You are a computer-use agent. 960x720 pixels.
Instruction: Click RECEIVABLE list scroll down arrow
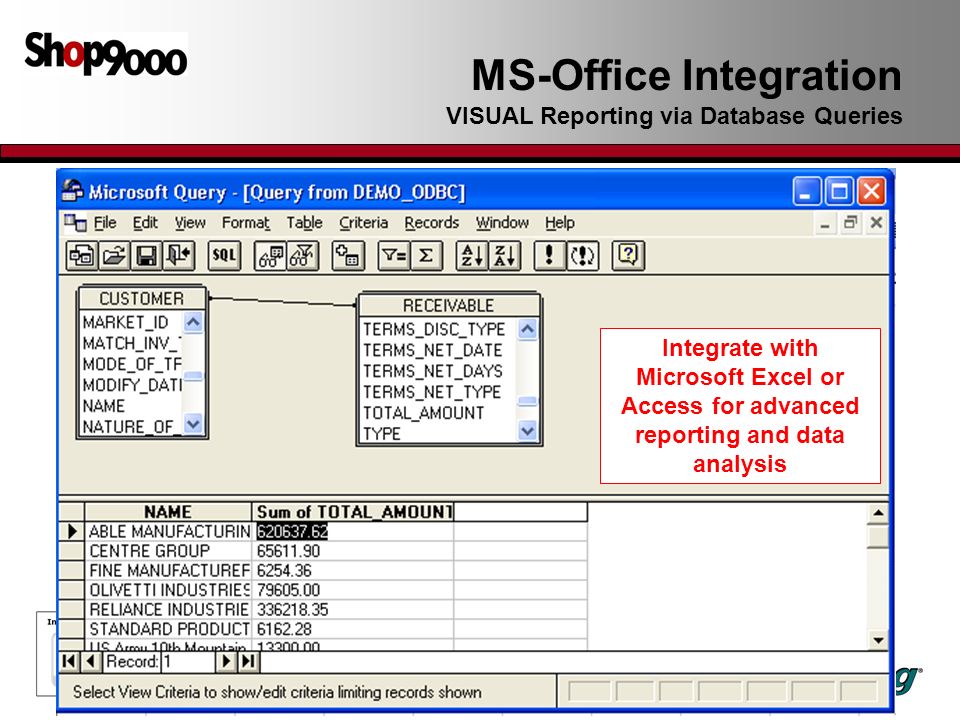click(x=527, y=430)
